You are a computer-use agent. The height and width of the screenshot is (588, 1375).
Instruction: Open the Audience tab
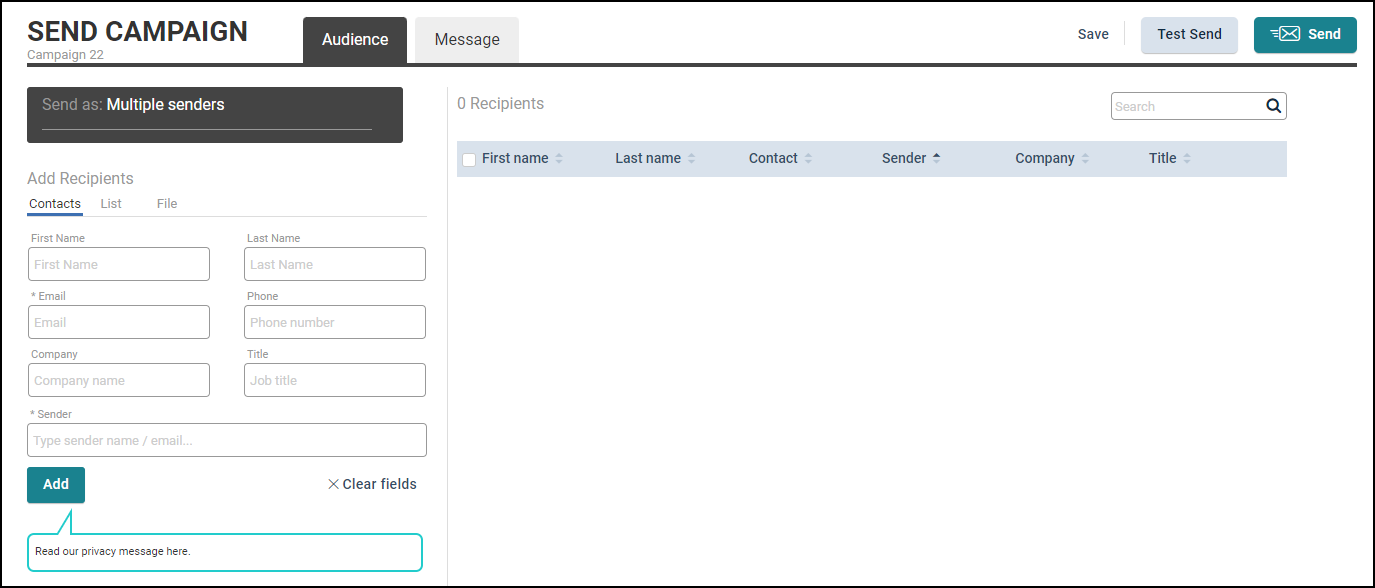(x=355, y=40)
